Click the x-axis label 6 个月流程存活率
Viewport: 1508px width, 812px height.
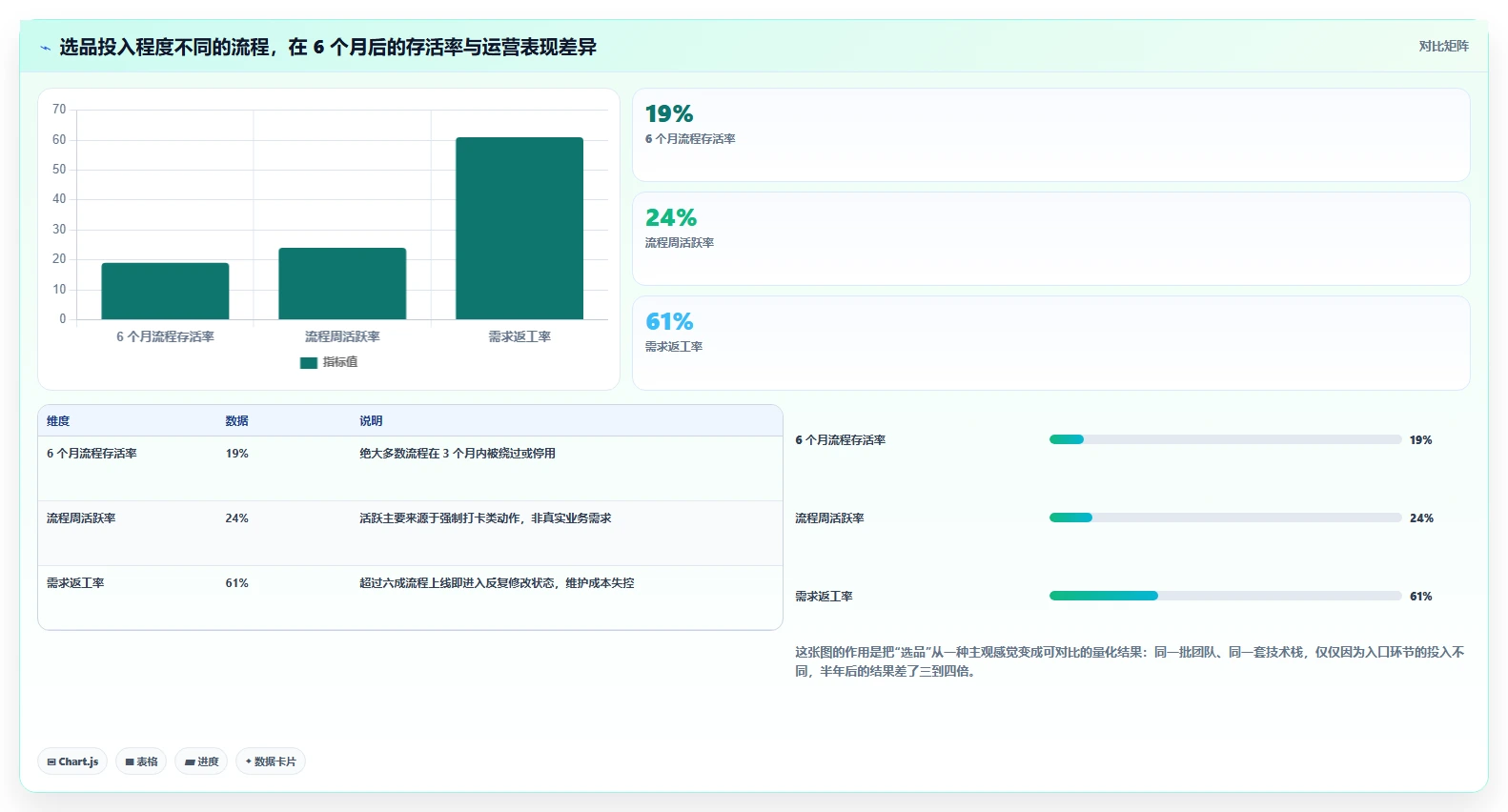[x=165, y=336]
